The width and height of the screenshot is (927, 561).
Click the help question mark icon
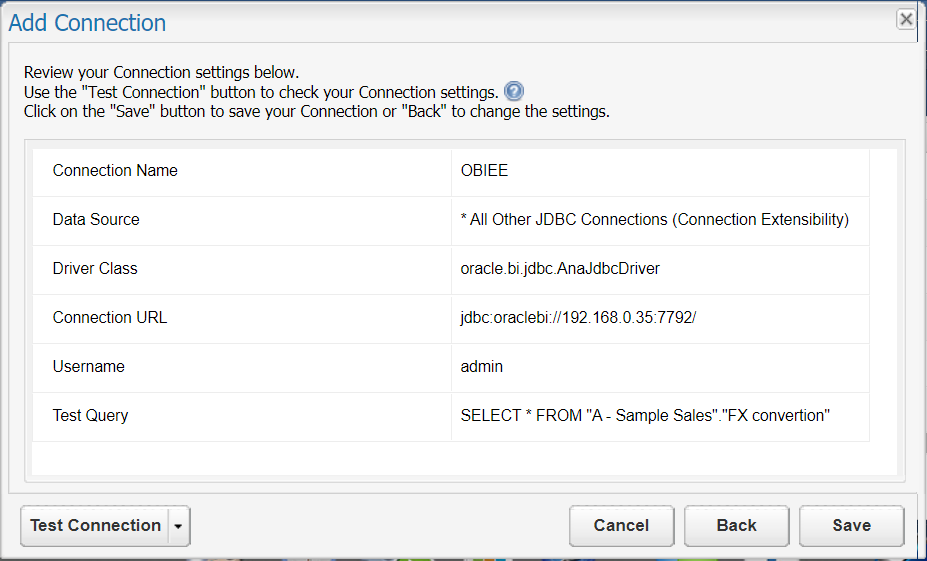514,91
